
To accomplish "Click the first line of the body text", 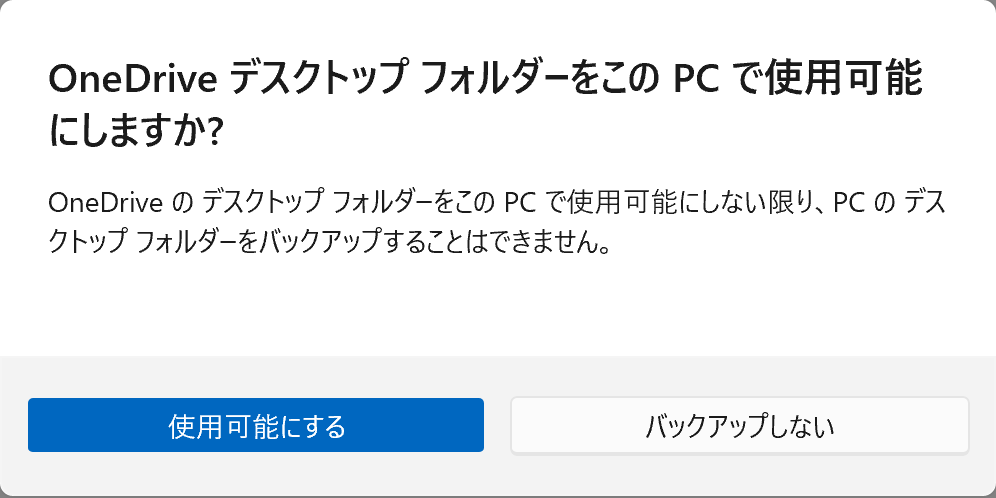I will point(497,205).
